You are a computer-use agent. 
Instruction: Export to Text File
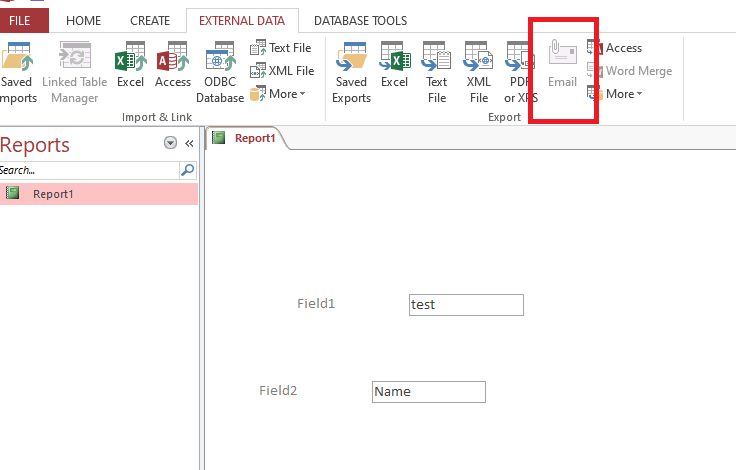click(437, 72)
